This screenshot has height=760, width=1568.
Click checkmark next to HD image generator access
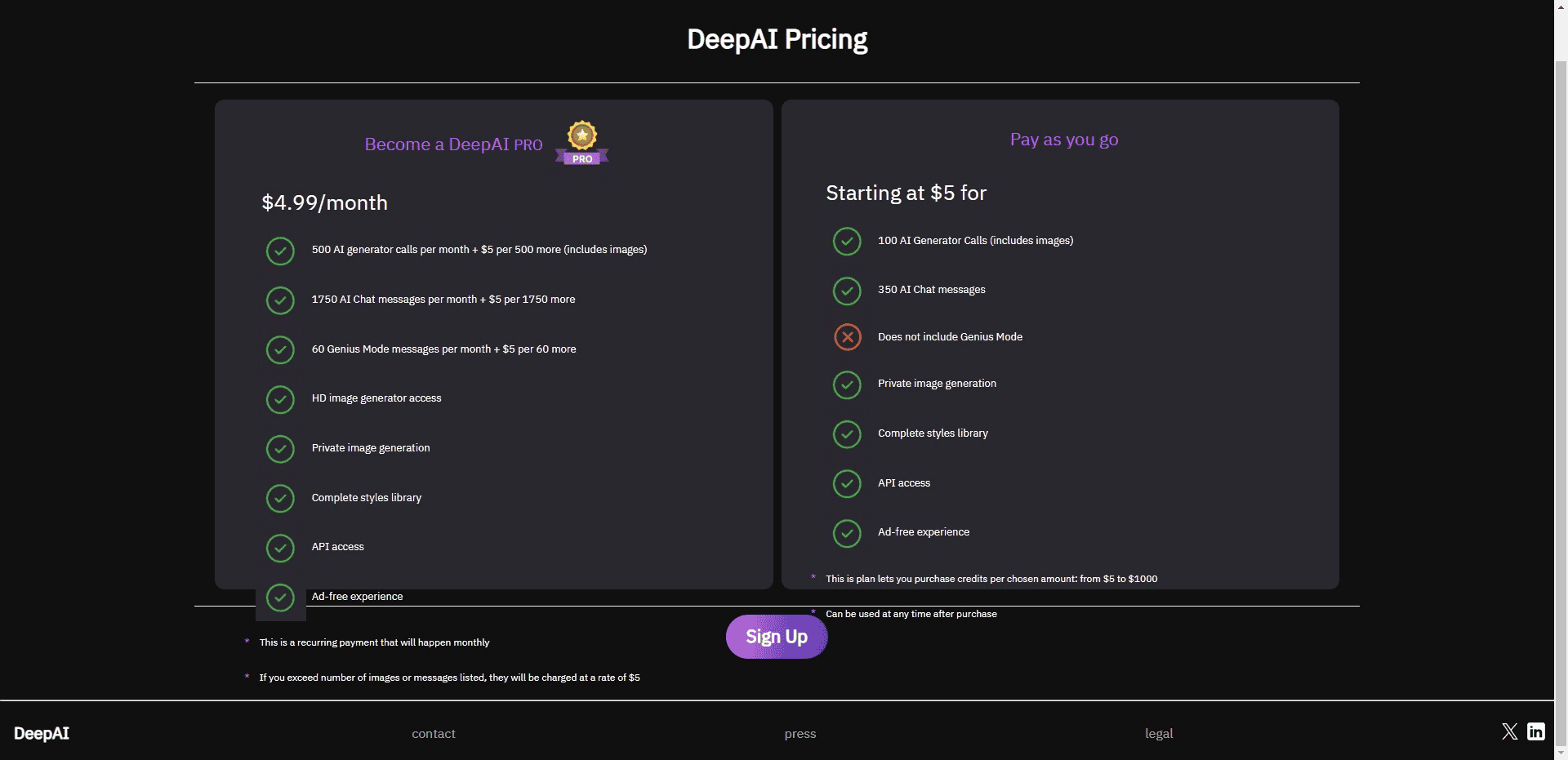pyautogui.click(x=280, y=399)
